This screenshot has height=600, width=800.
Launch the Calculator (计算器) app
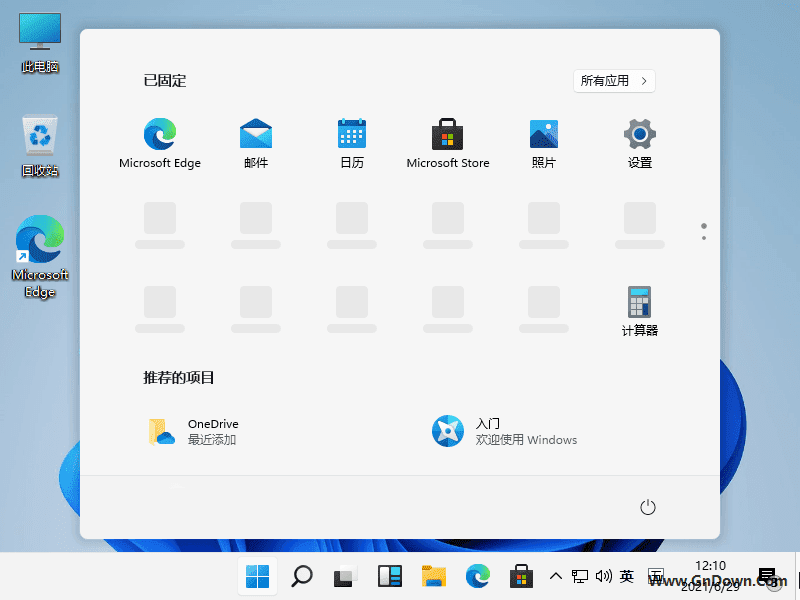[639, 302]
